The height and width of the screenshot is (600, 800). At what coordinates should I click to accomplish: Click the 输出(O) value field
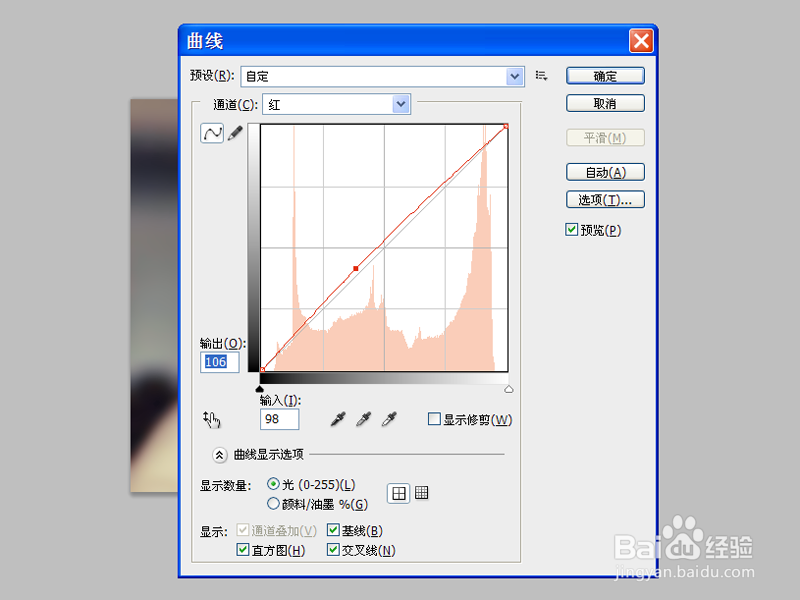pyautogui.click(x=220, y=362)
